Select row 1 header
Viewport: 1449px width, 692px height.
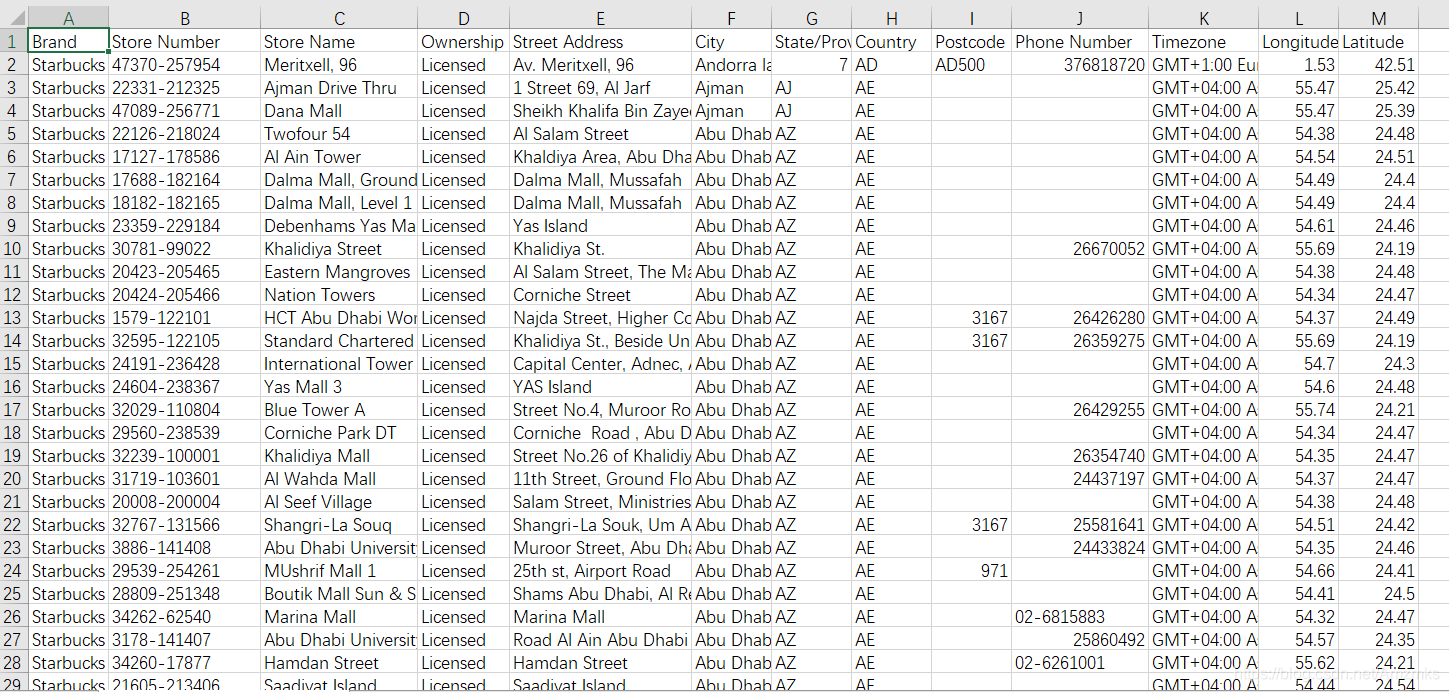[x=14, y=42]
